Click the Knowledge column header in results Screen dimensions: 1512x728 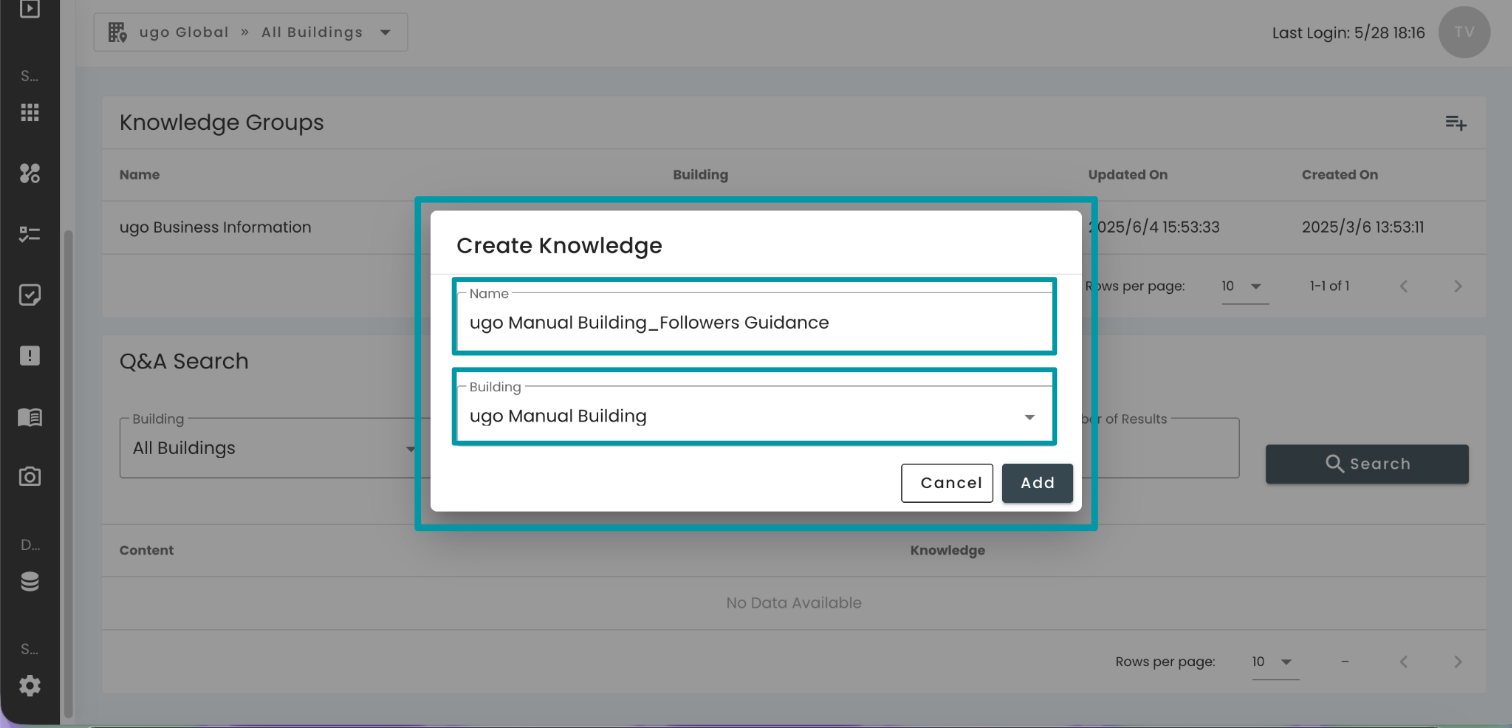(947, 550)
